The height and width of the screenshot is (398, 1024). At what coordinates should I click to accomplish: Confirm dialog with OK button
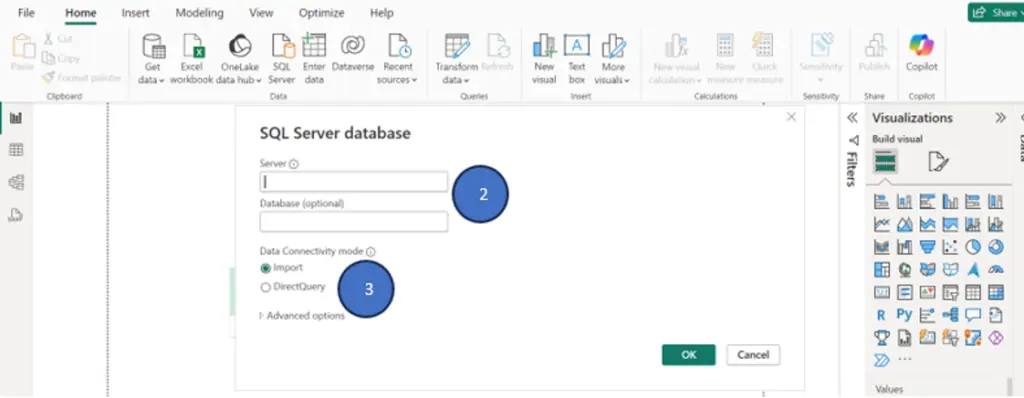click(x=689, y=355)
